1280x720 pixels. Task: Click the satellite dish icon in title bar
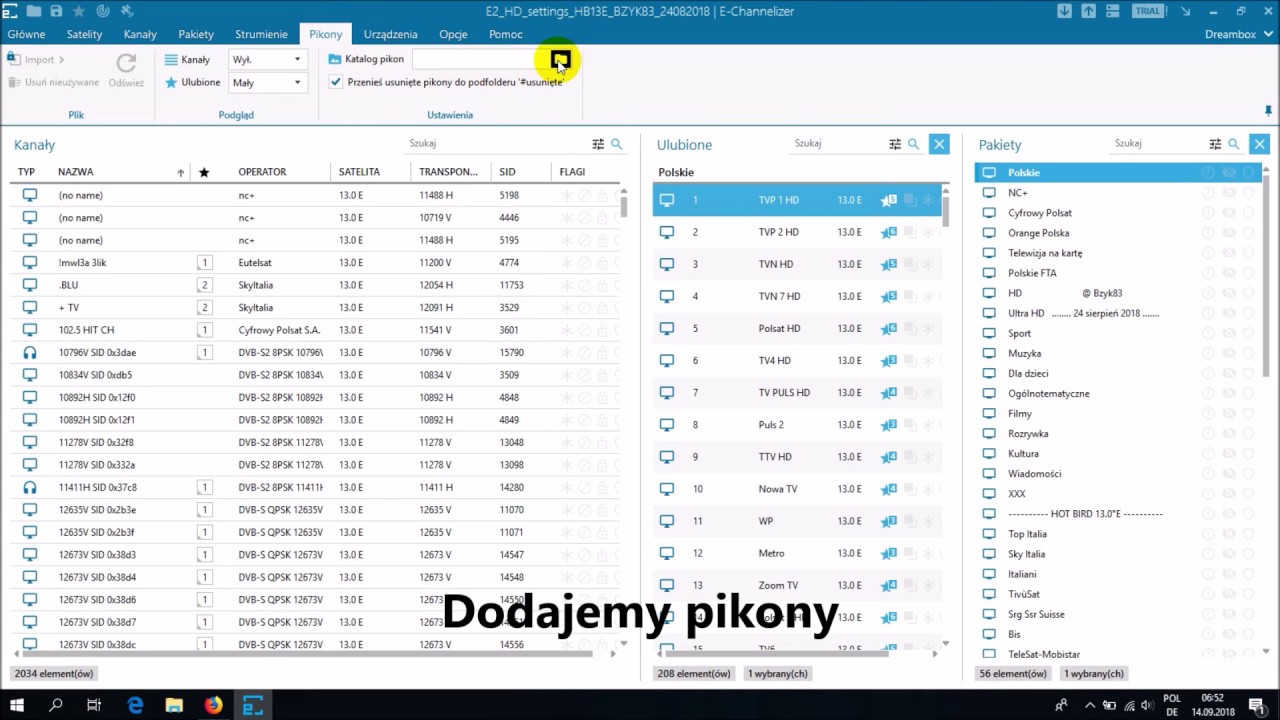tap(102, 11)
